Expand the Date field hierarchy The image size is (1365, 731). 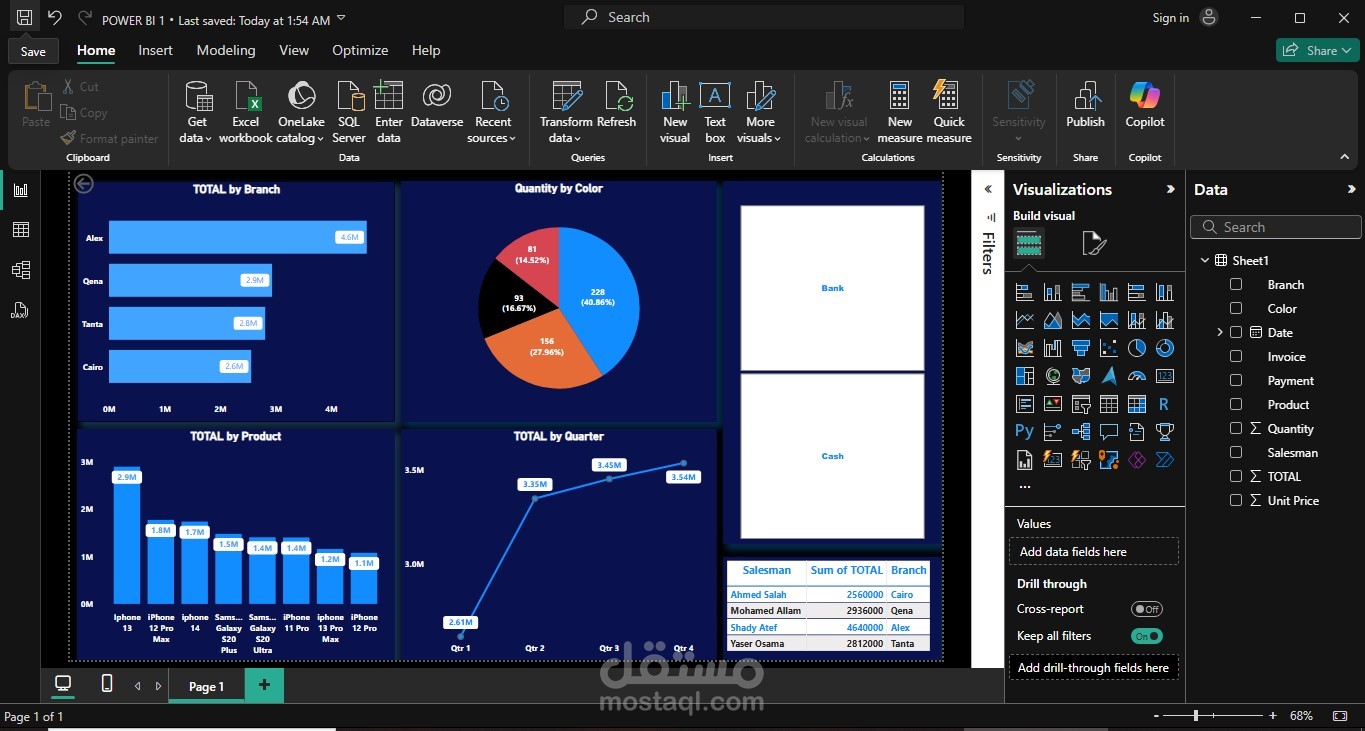coord(1220,332)
